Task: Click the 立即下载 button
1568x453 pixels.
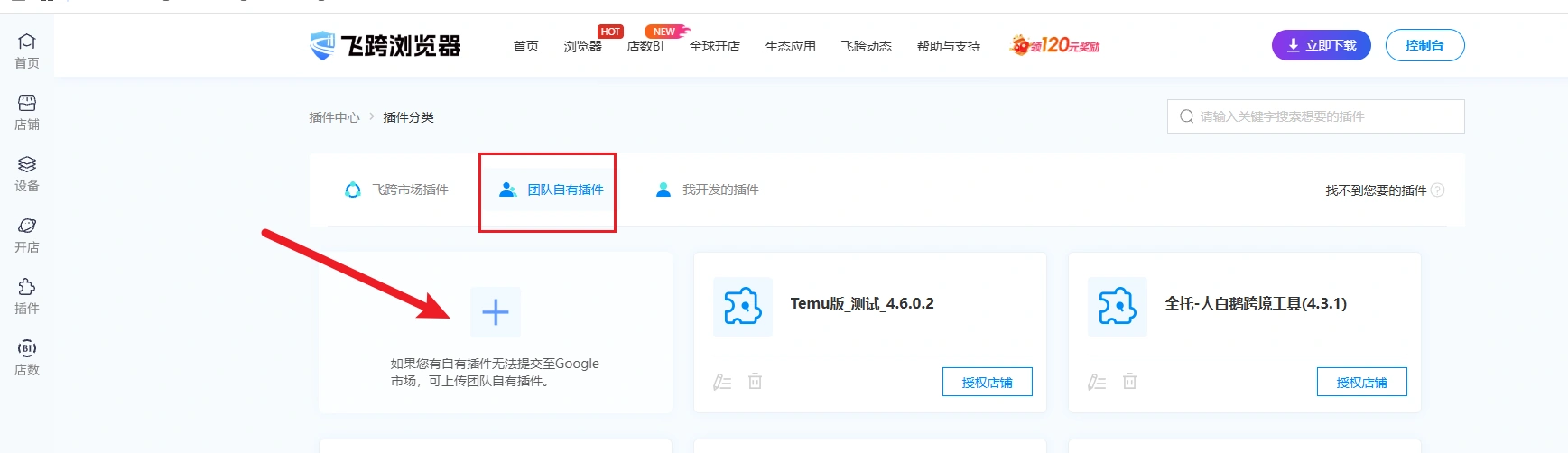Action: coord(1322,45)
